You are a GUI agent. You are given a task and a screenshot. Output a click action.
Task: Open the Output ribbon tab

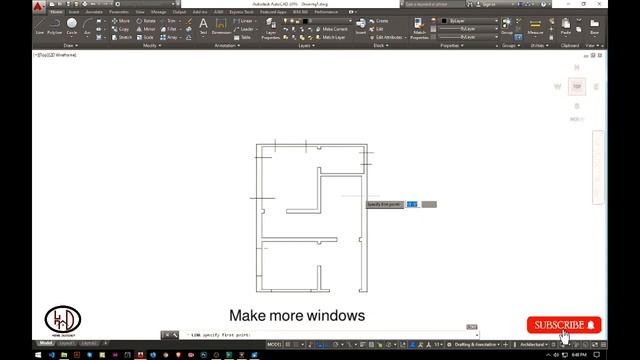(179, 12)
